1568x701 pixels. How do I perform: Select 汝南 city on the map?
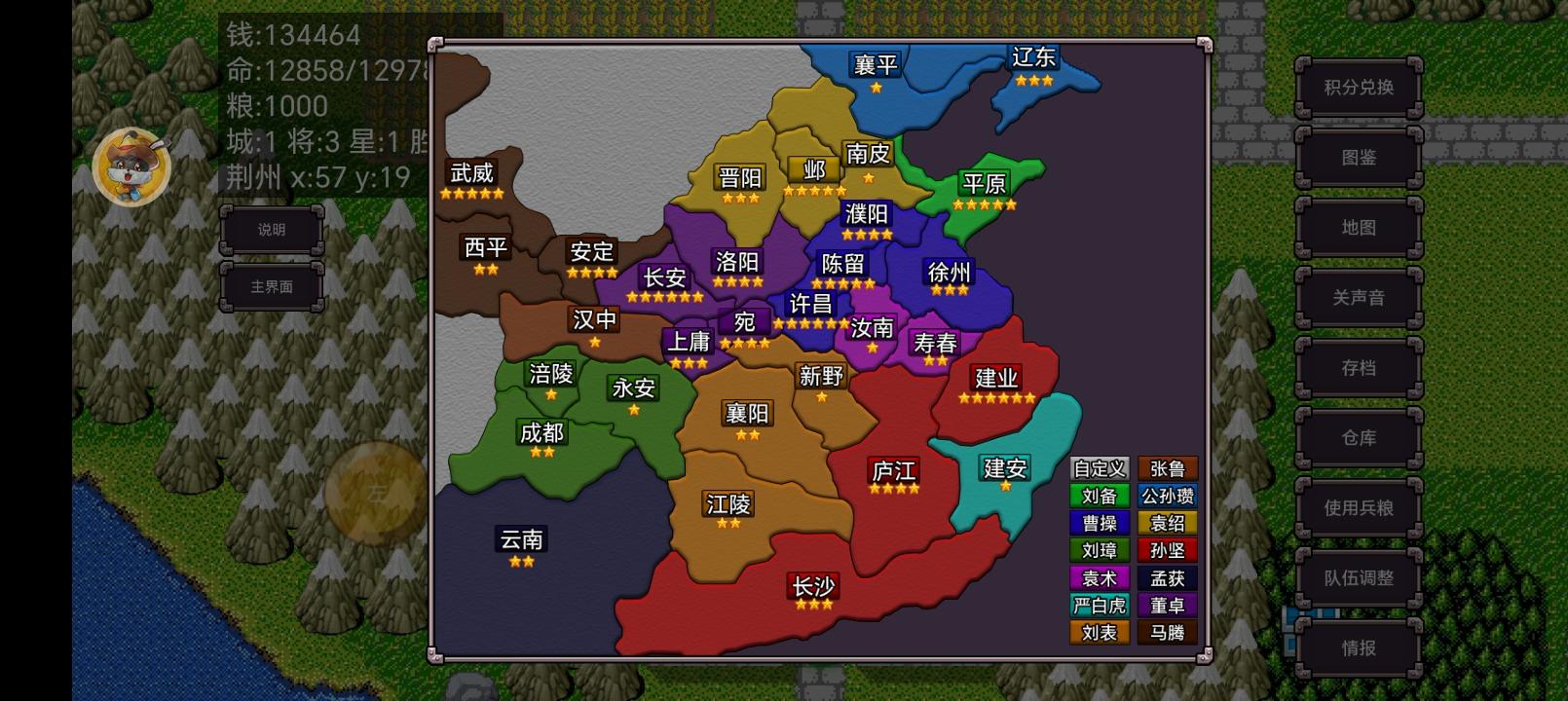pyautogui.click(x=872, y=328)
